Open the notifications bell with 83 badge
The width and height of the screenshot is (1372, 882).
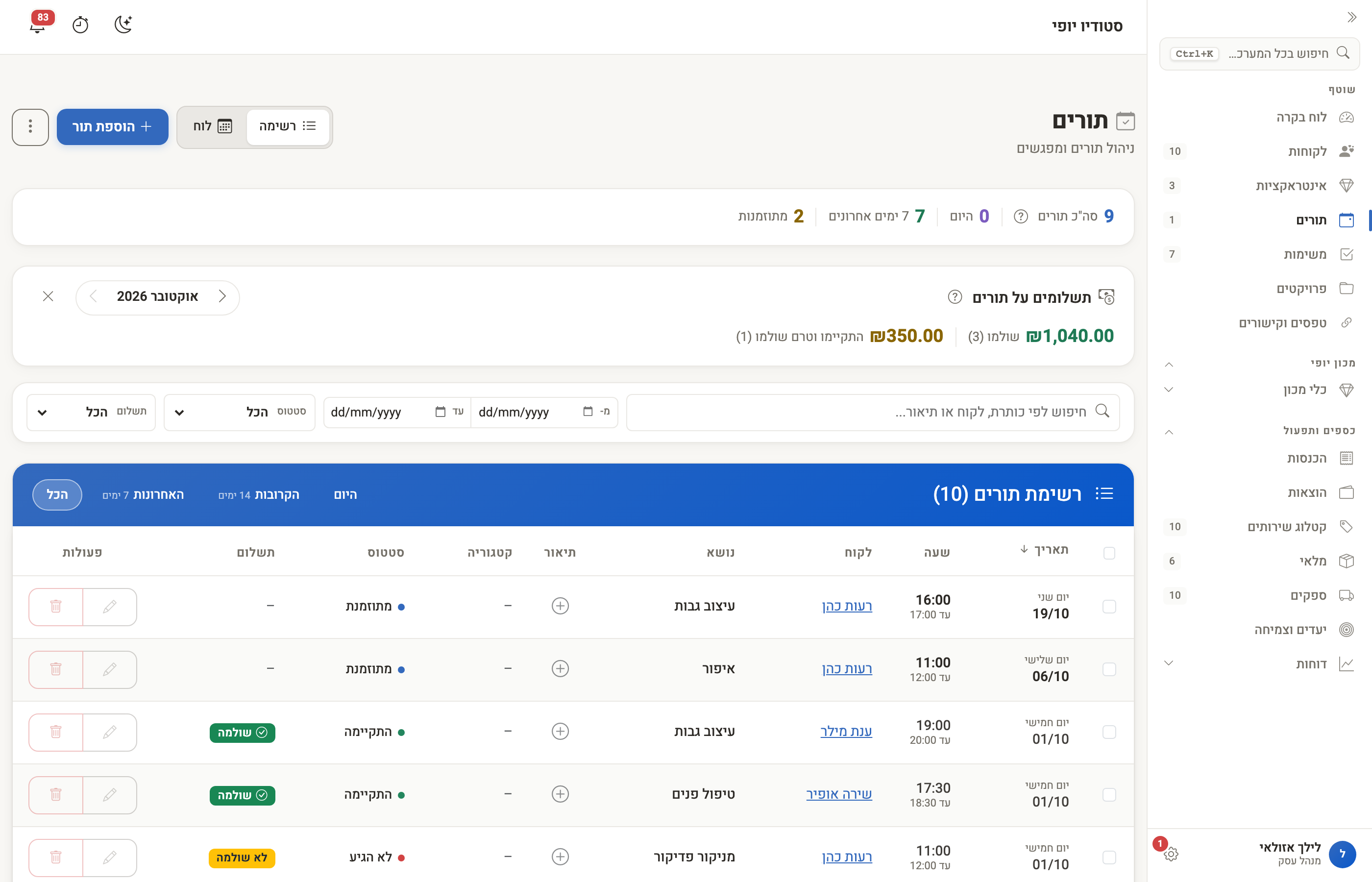coord(38,24)
